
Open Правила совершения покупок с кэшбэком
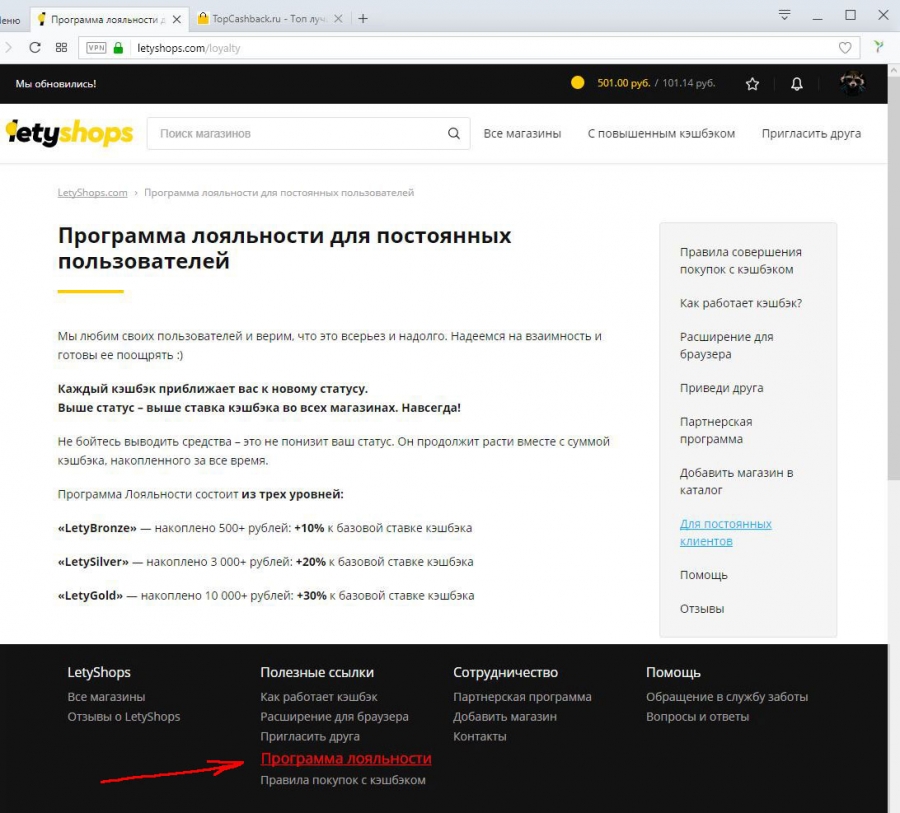(740, 261)
